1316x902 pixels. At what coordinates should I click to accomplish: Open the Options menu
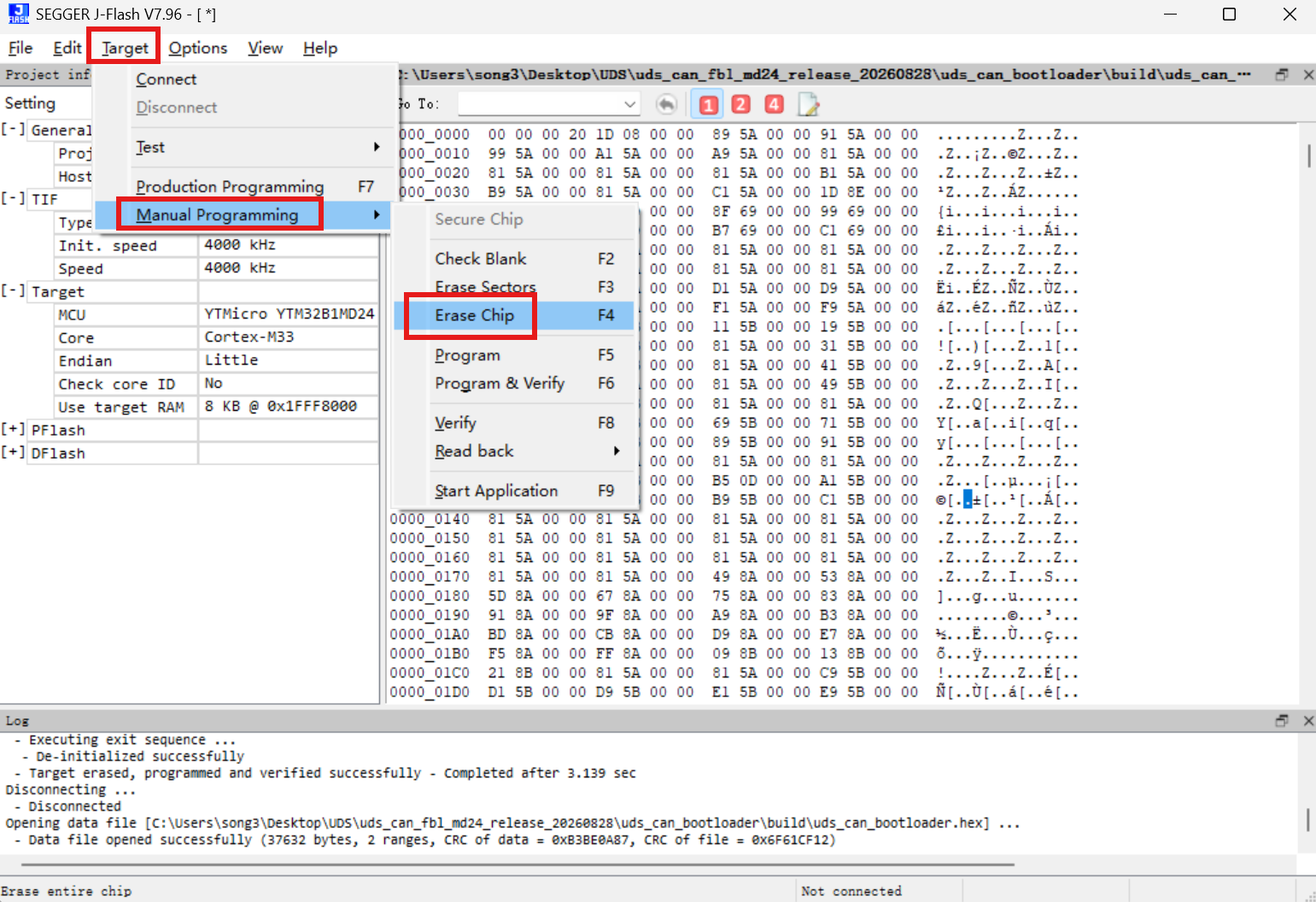(198, 48)
